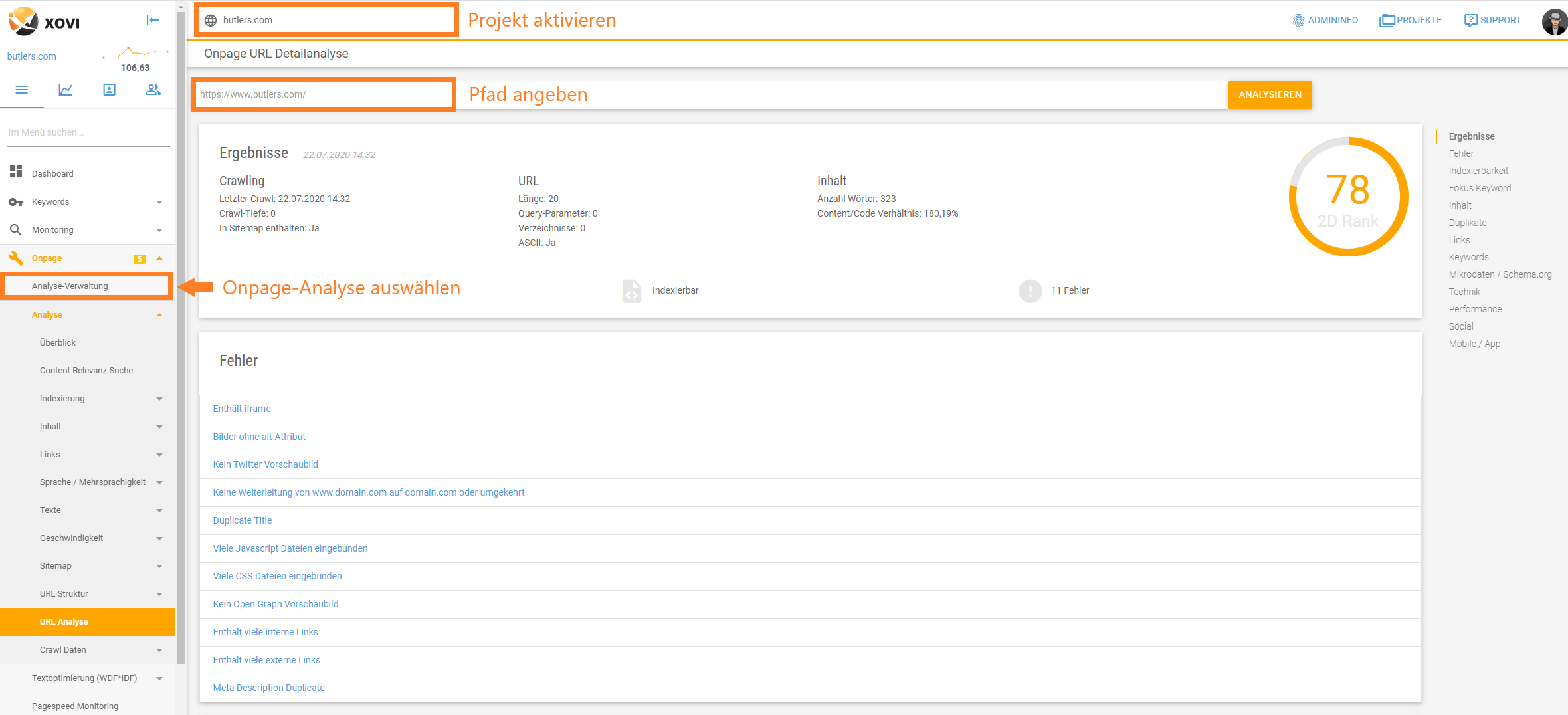1568x715 pixels.
Task: Open Meta Description Duplicate link
Action: (x=268, y=688)
